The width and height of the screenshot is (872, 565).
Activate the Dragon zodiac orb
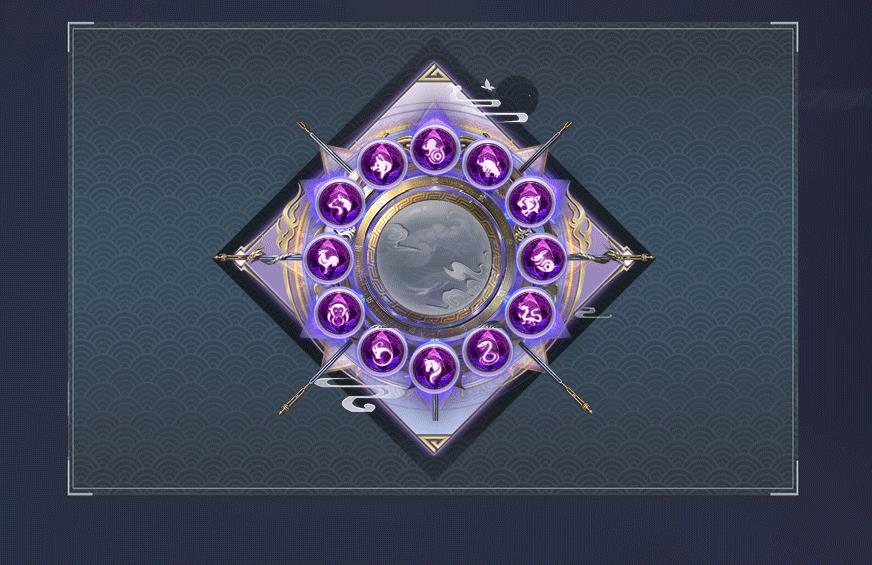pyautogui.click(x=530, y=313)
